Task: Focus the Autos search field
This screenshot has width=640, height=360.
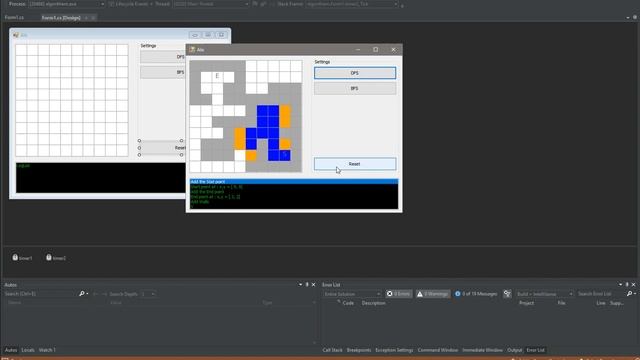Action: (x=41, y=294)
